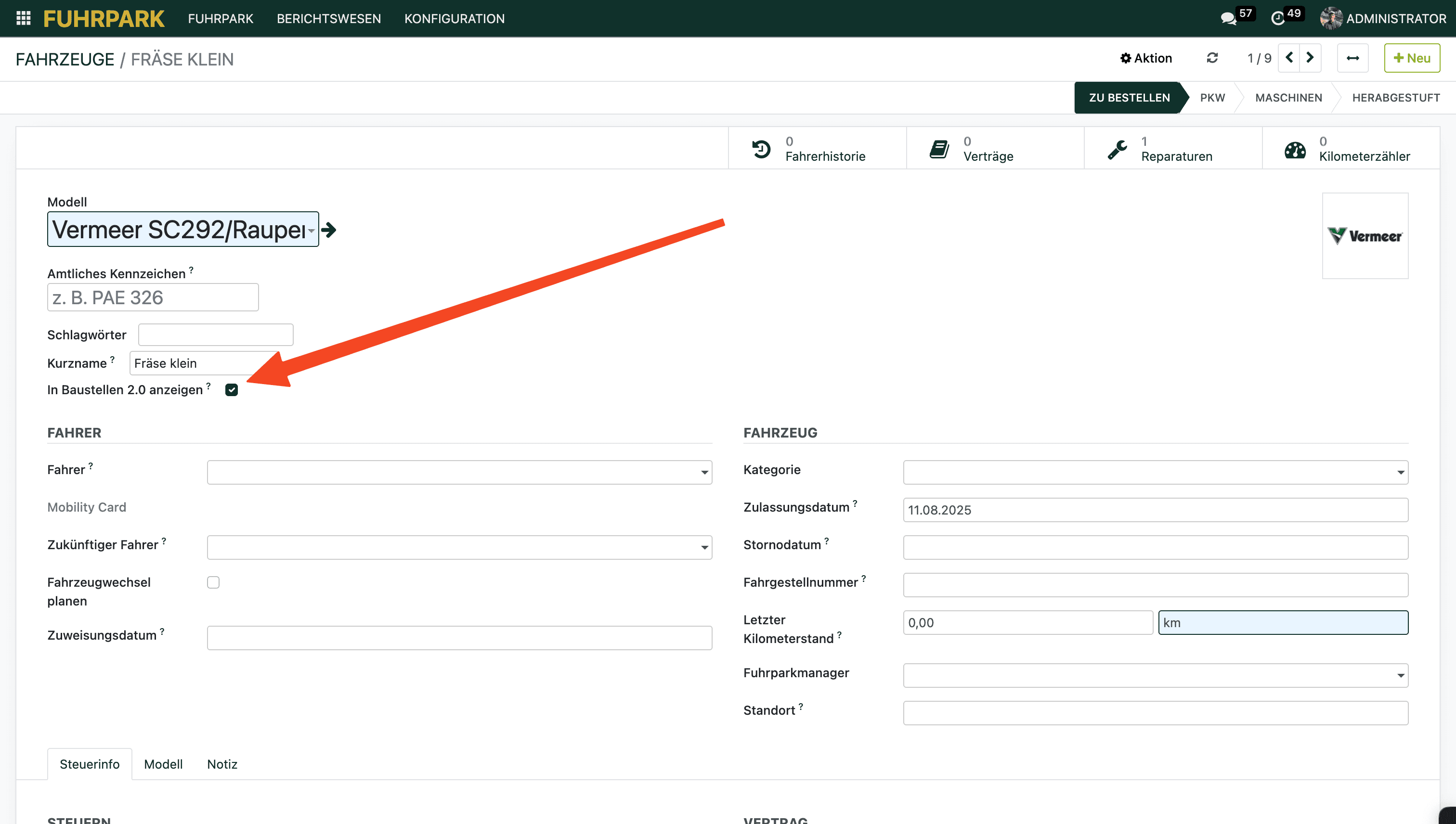The width and height of the screenshot is (1456, 824).
Task: Switch to the Modell tab
Action: [x=163, y=764]
